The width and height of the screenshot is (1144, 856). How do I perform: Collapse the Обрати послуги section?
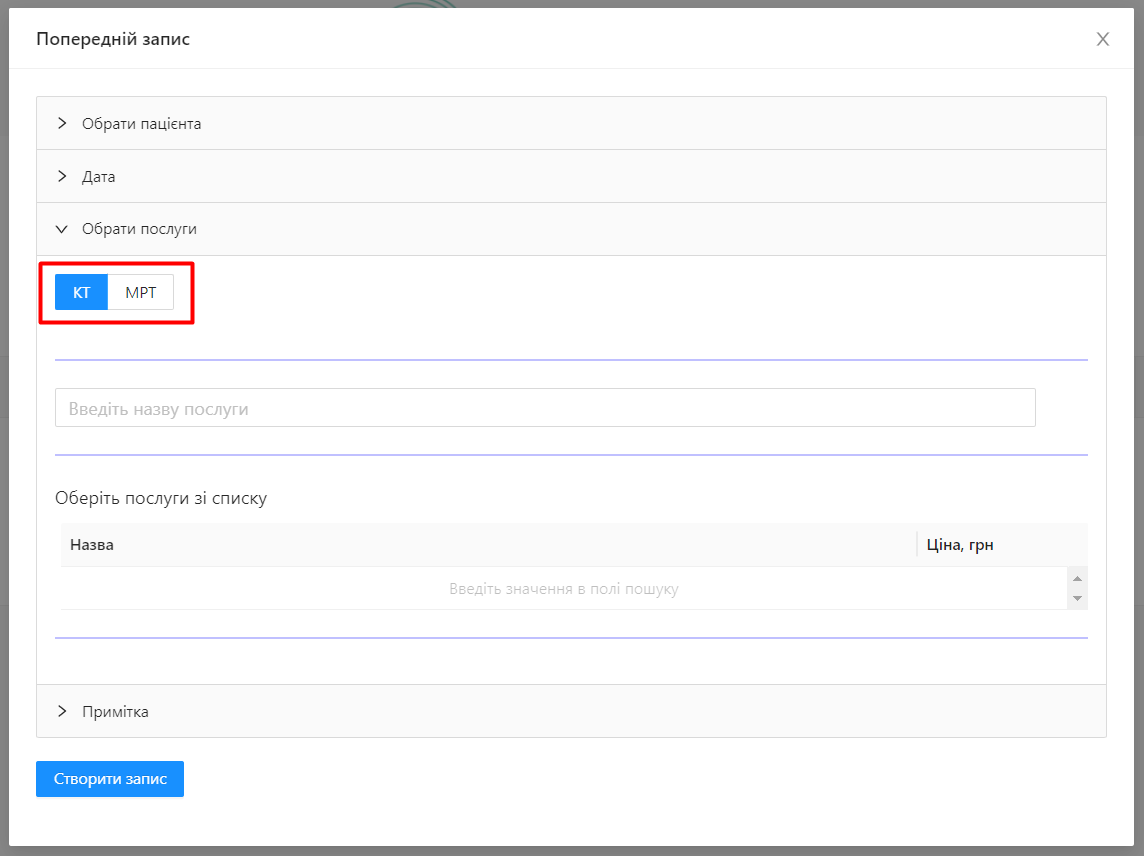[139, 229]
